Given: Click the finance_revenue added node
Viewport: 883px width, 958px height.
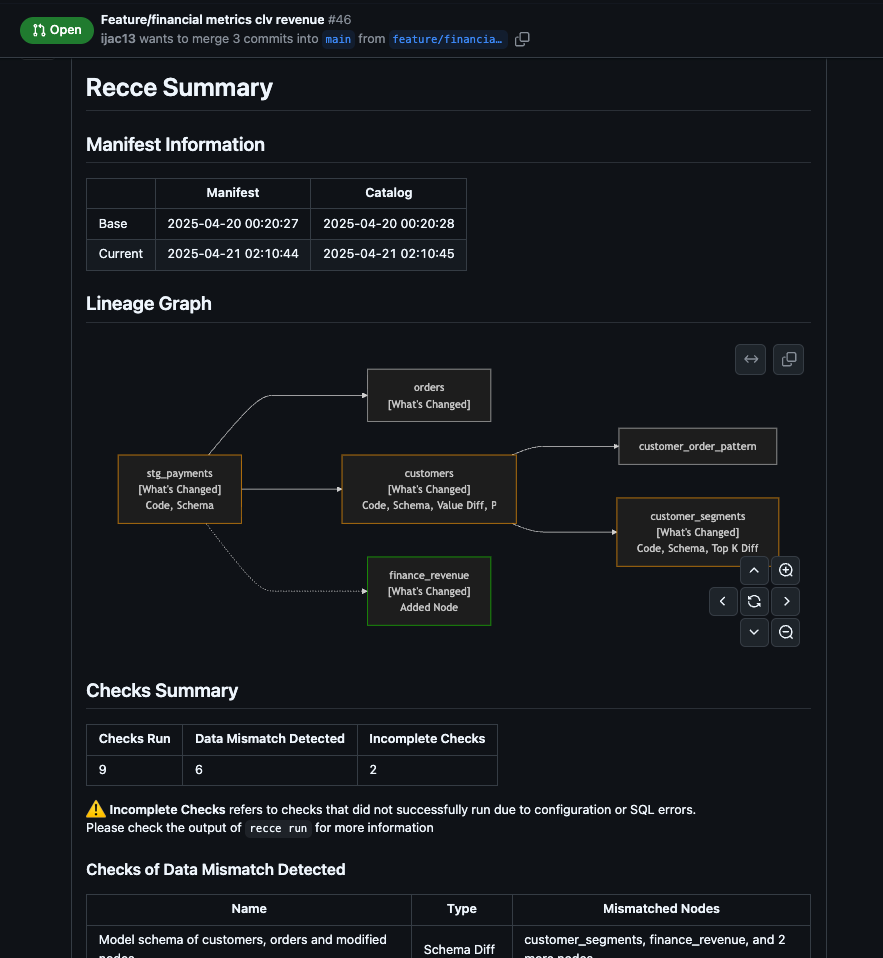Looking at the screenshot, I should click(428, 591).
